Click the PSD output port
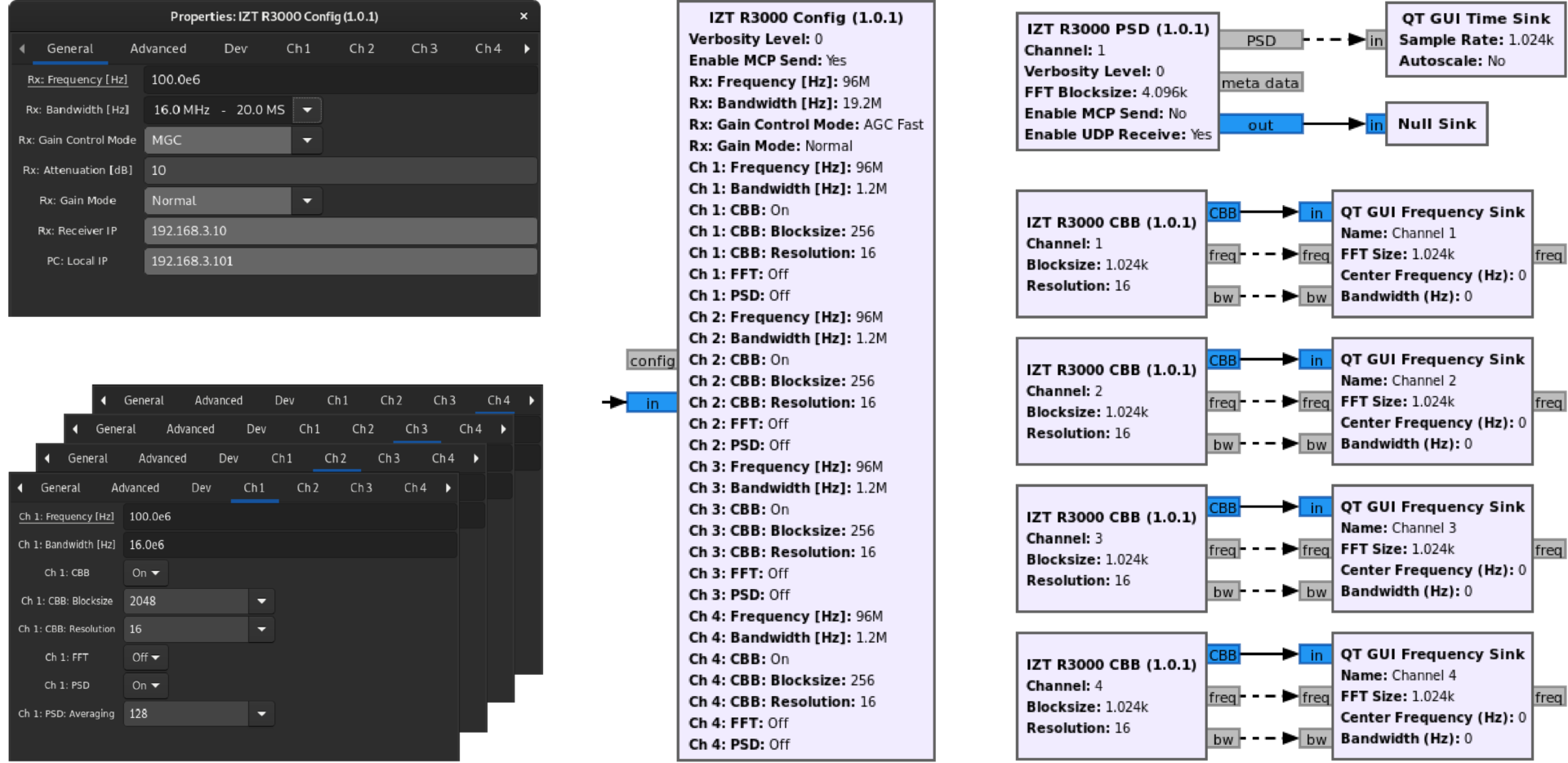 1260,40
